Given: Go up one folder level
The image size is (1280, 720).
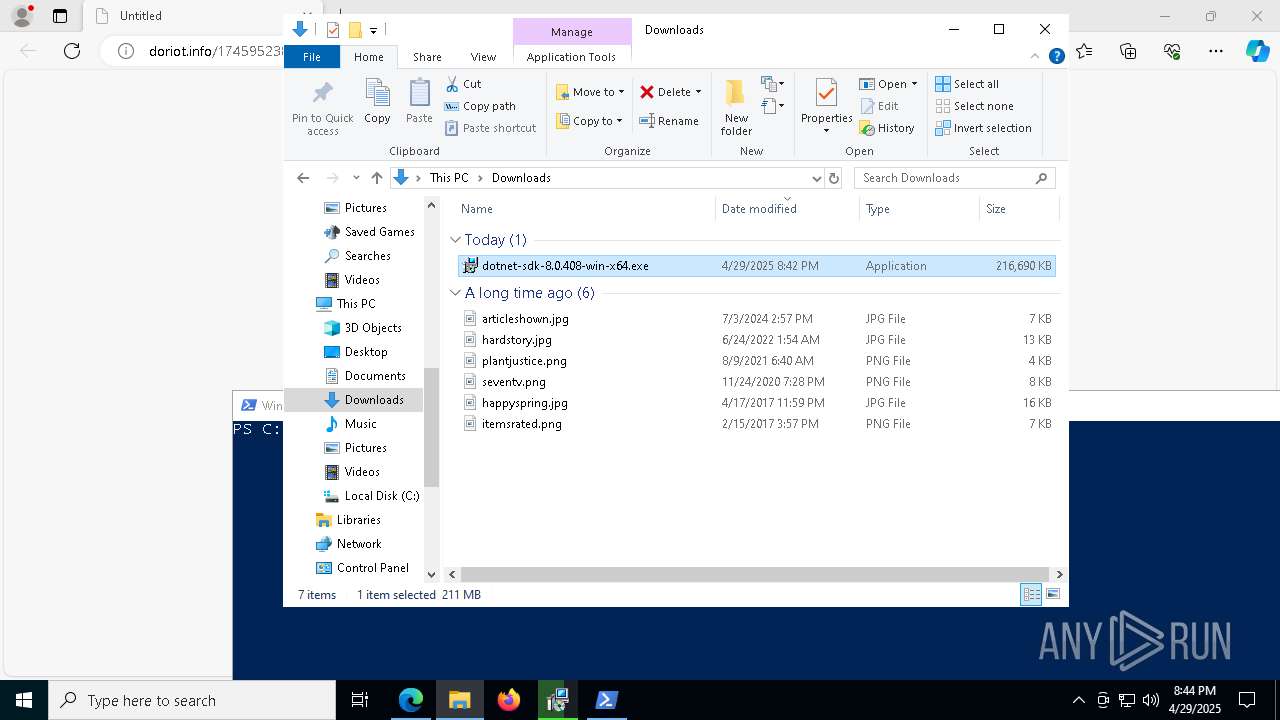Looking at the screenshot, I should [x=376, y=178].
